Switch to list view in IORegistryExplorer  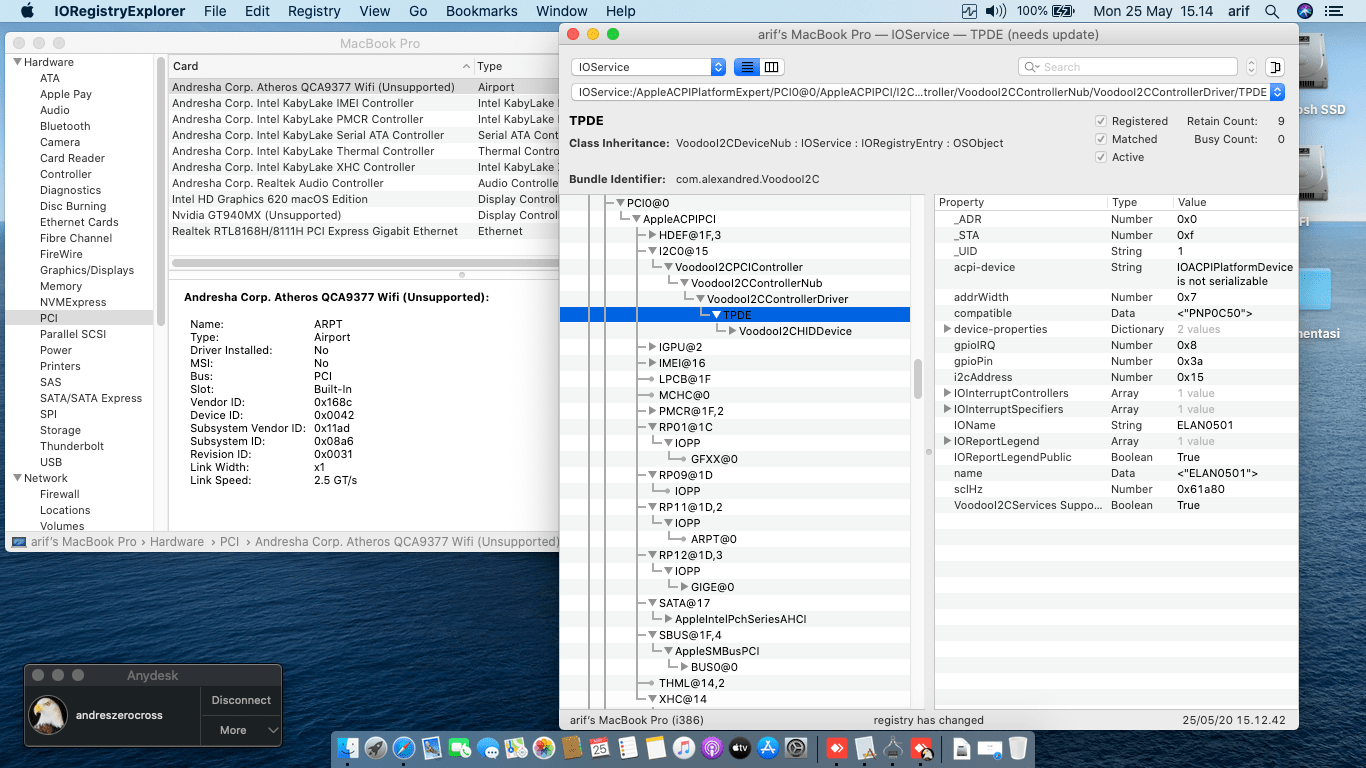point(746,67)
